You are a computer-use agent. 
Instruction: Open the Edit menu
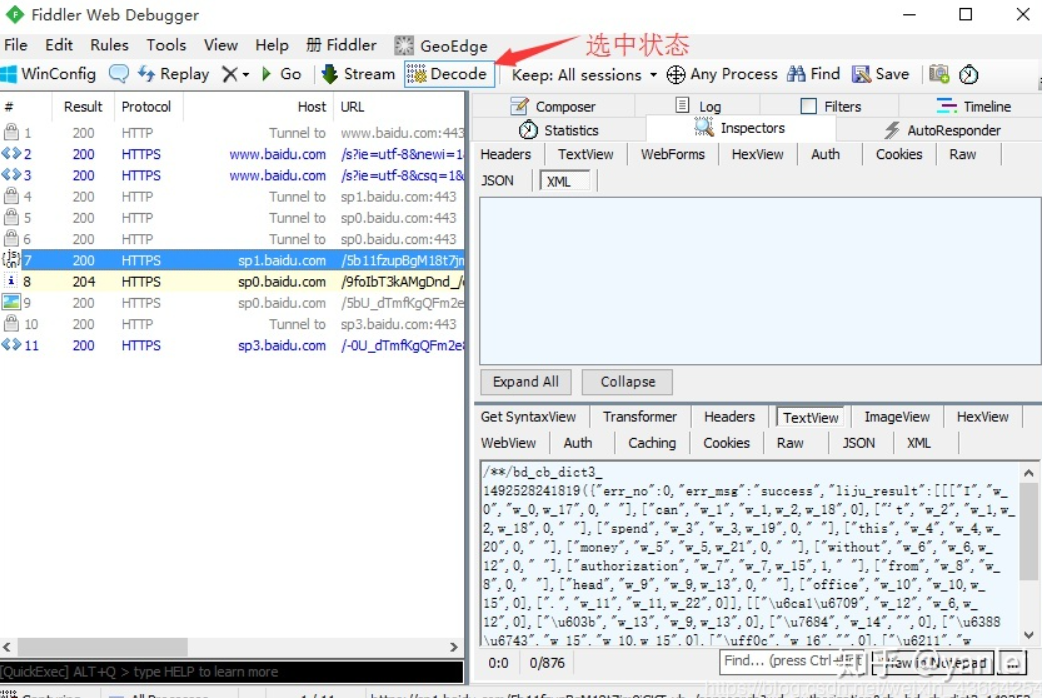pyautogui.click(x=58, y=45)
